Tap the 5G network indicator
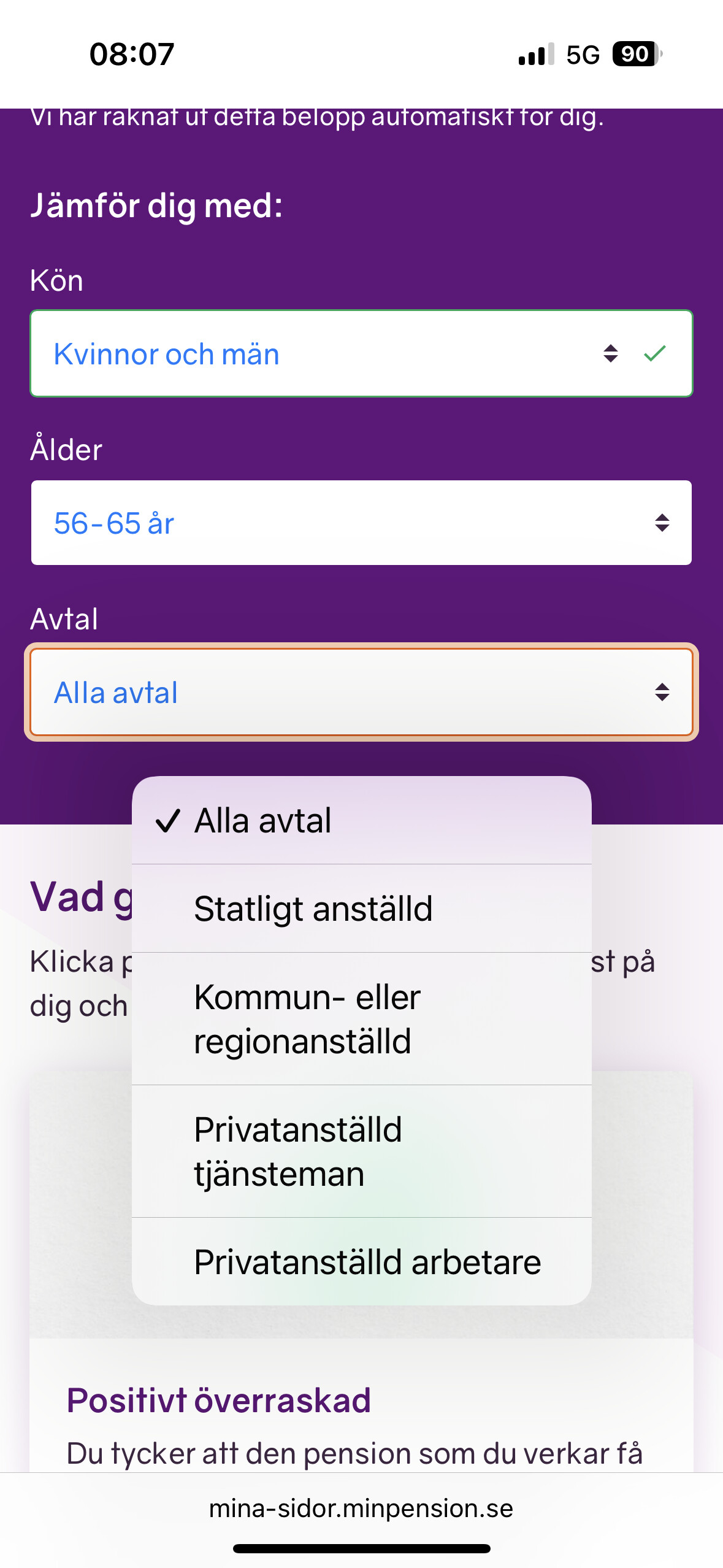Viewport: 723px width, 1568px height. coord(583,55)
